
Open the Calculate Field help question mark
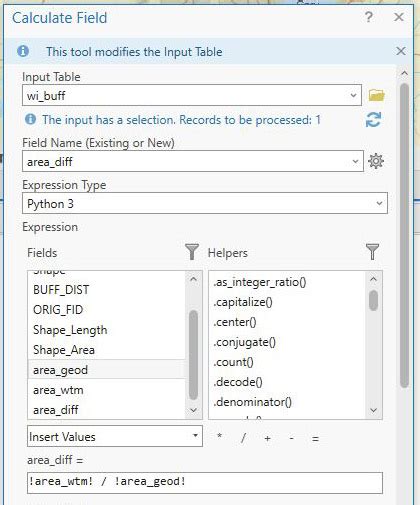coord(369,17)
